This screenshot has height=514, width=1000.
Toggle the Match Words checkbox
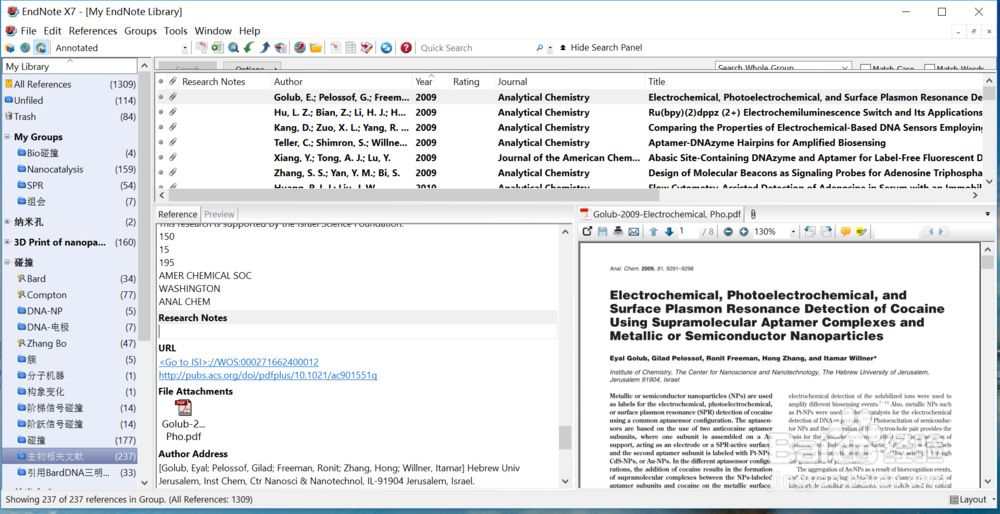930,68
